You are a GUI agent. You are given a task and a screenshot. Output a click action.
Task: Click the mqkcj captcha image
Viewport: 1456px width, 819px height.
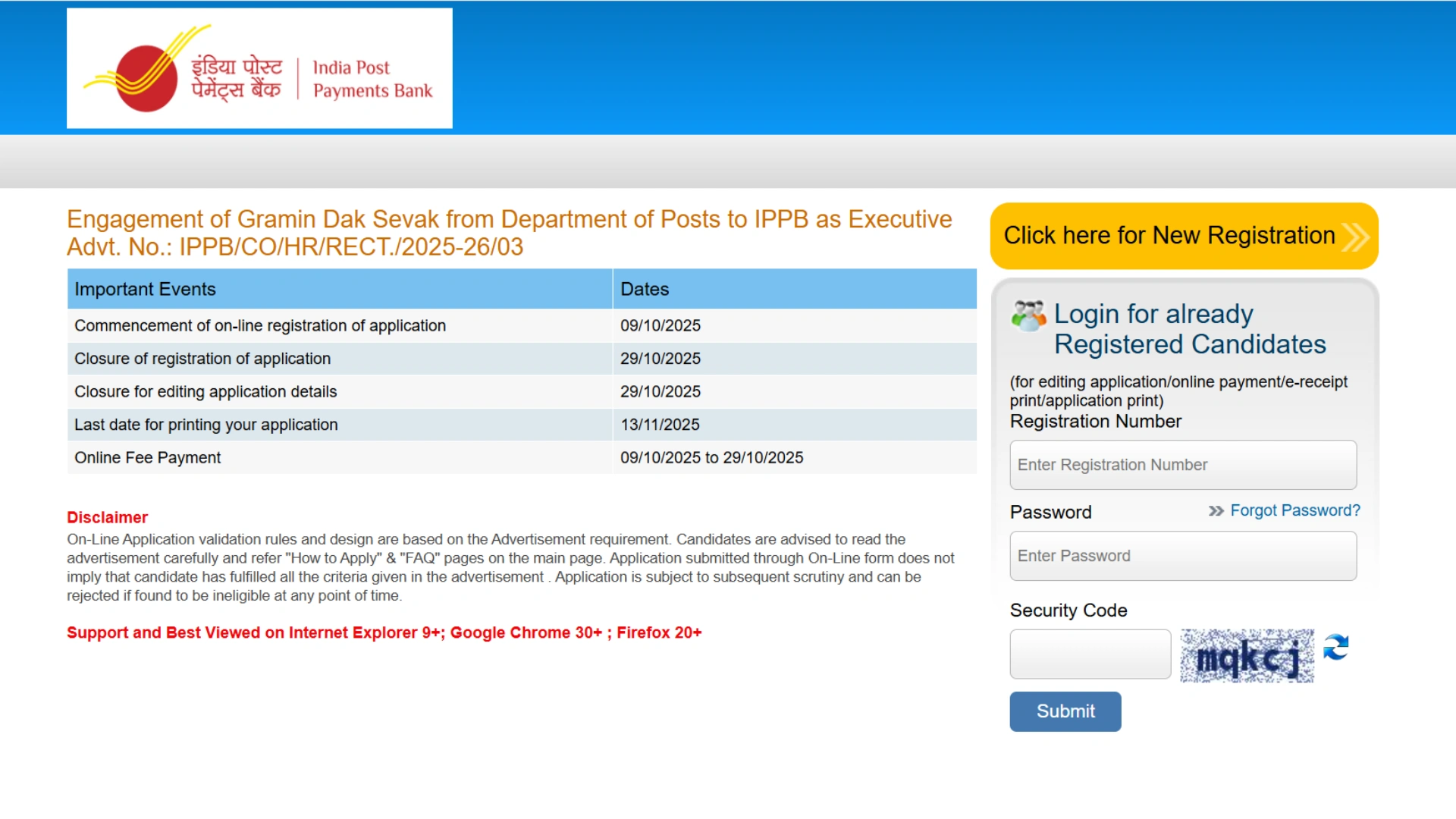(x=1247, y=656)
